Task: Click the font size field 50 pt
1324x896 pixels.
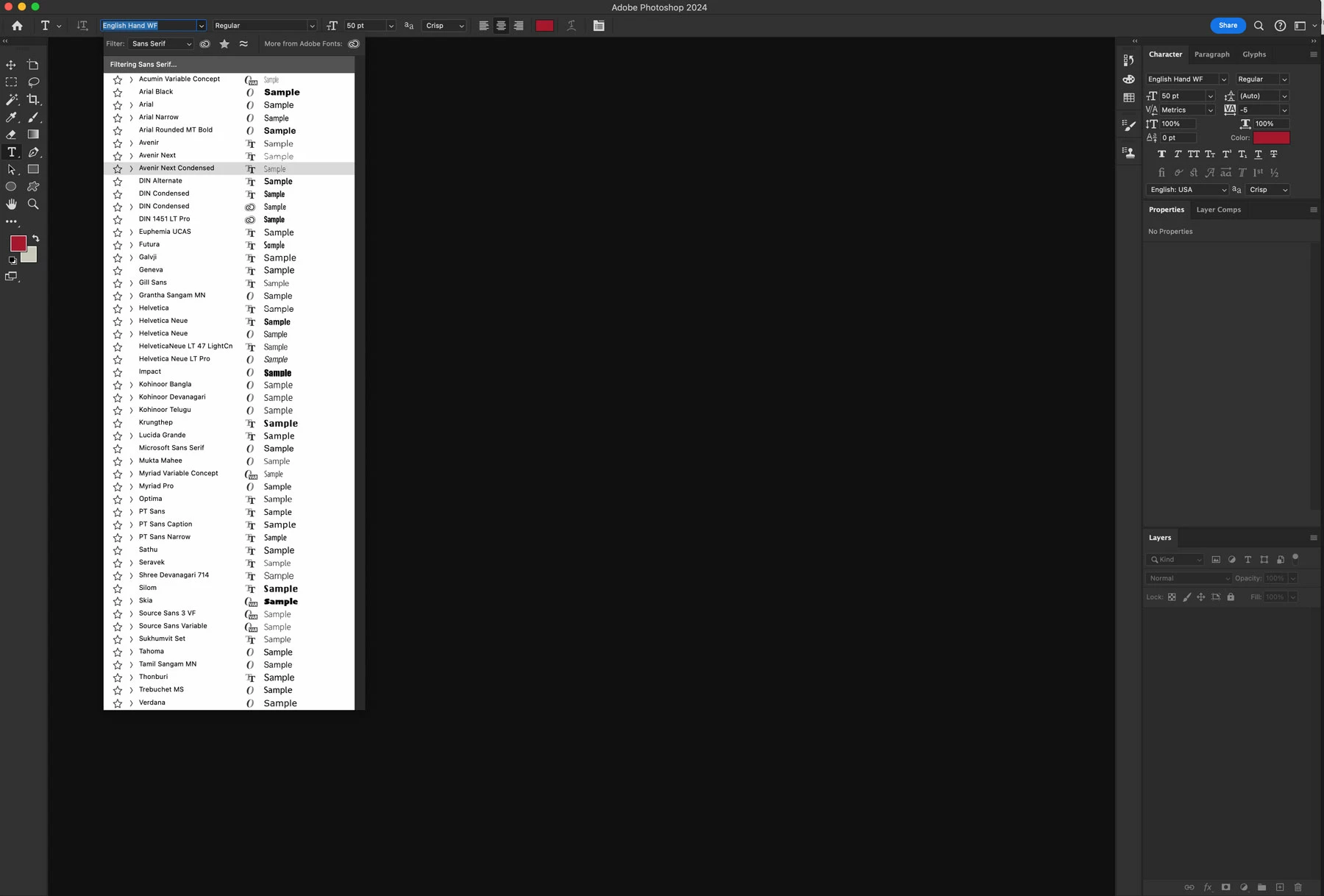Action: click(x=366, y=26)
